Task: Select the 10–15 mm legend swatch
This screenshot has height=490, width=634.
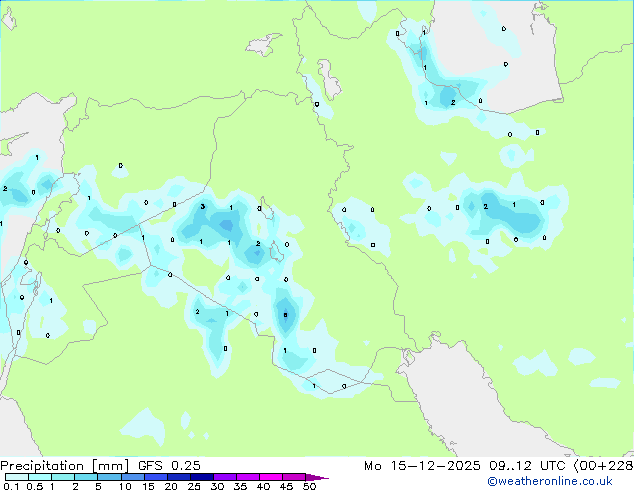Action: 133,477
